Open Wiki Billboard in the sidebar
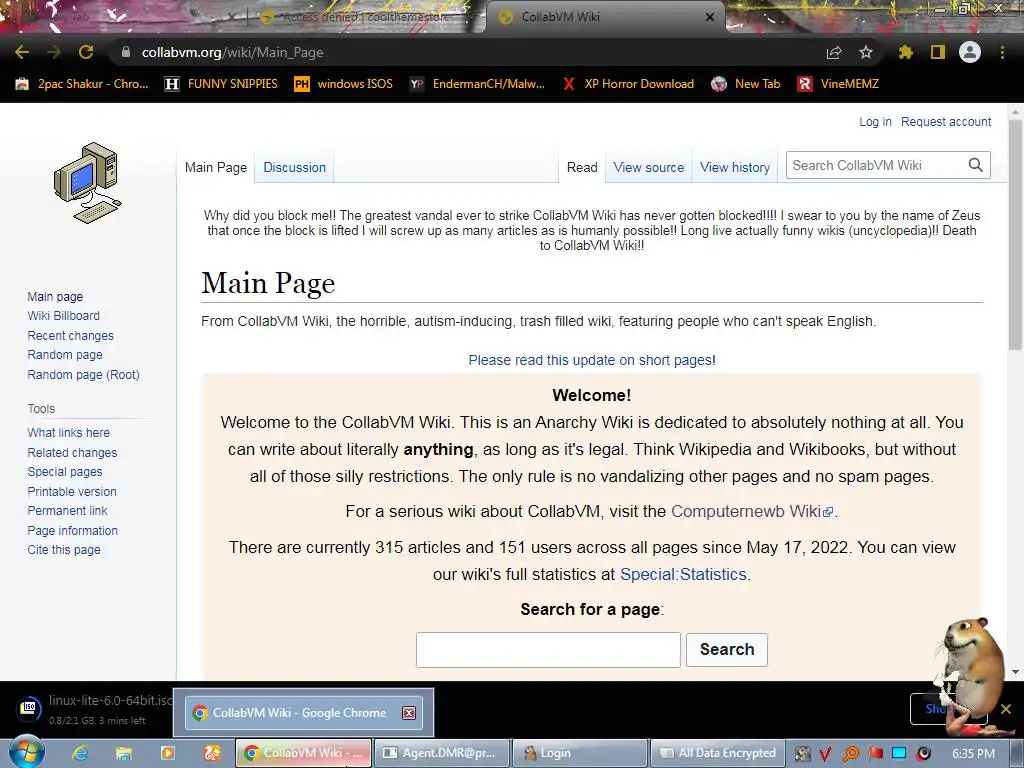Viewport: 1024px width, 768px height. pyautogui.click(x=63, y=315)
